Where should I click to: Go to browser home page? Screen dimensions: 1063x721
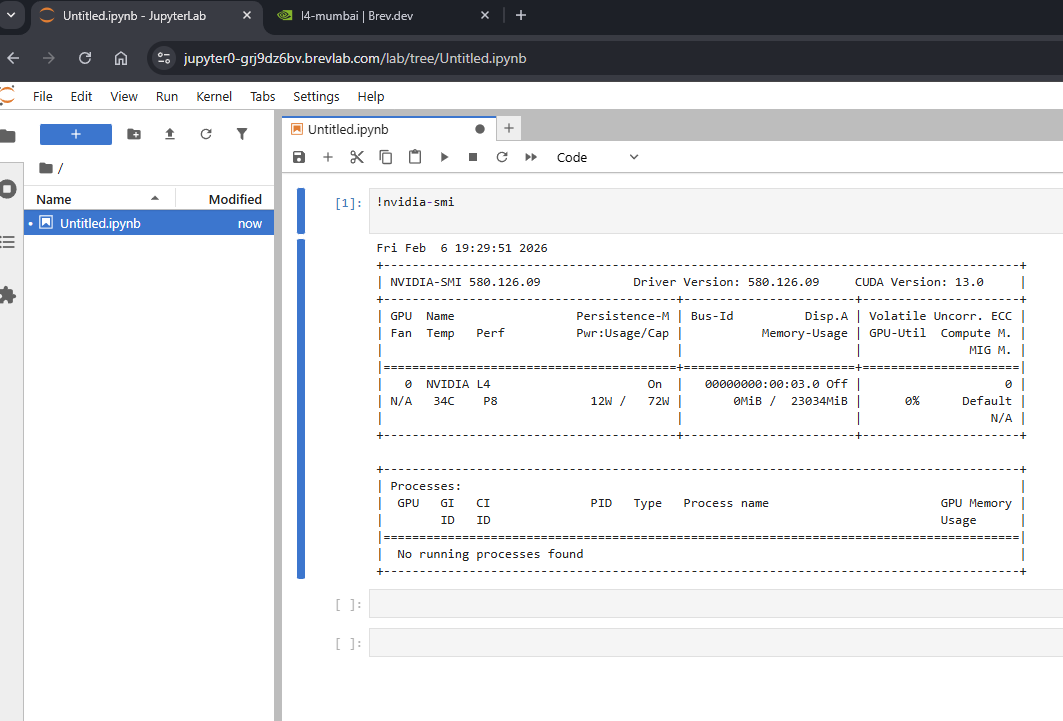pos(121,58)
